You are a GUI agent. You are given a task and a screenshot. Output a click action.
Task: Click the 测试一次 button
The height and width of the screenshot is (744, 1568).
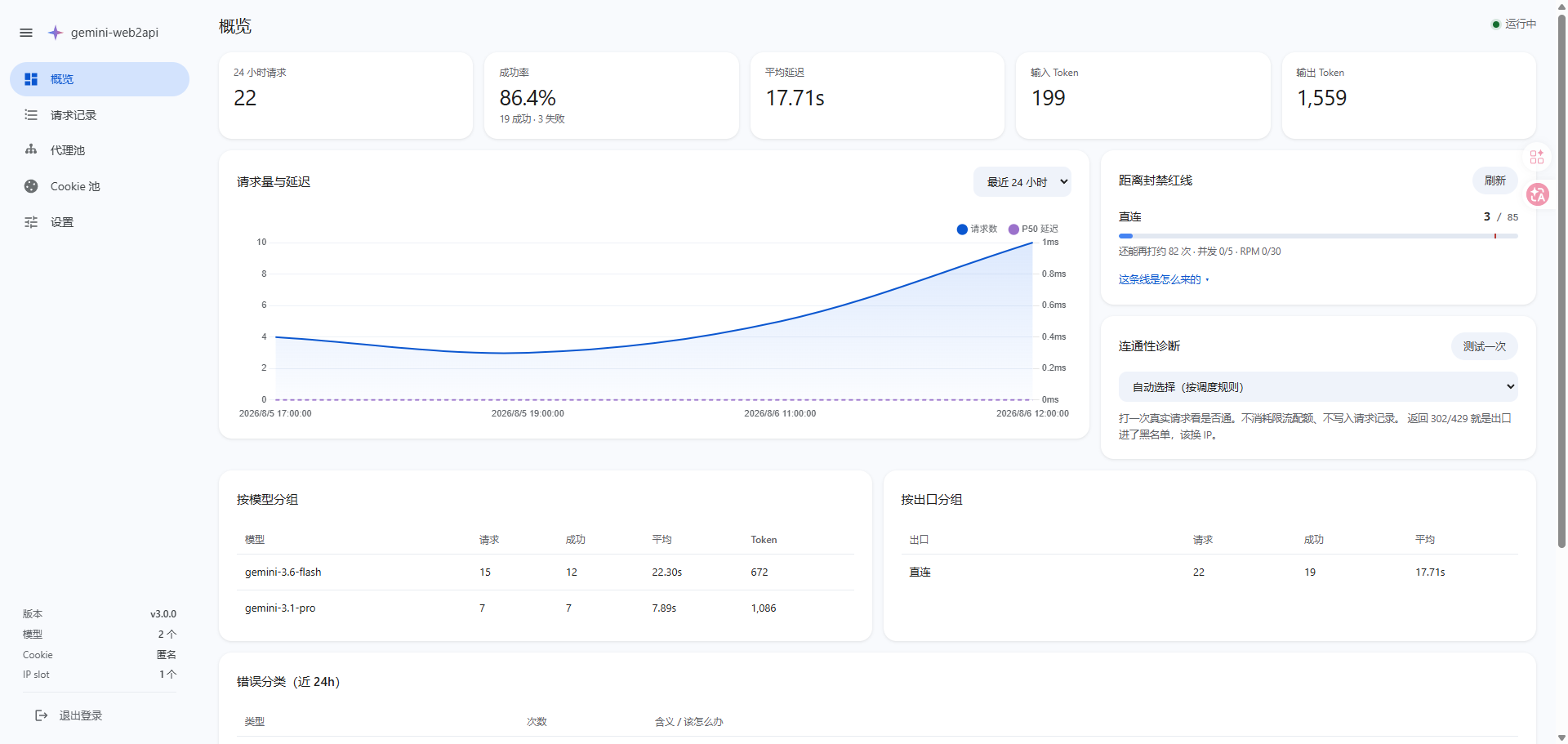(1484, 346)
